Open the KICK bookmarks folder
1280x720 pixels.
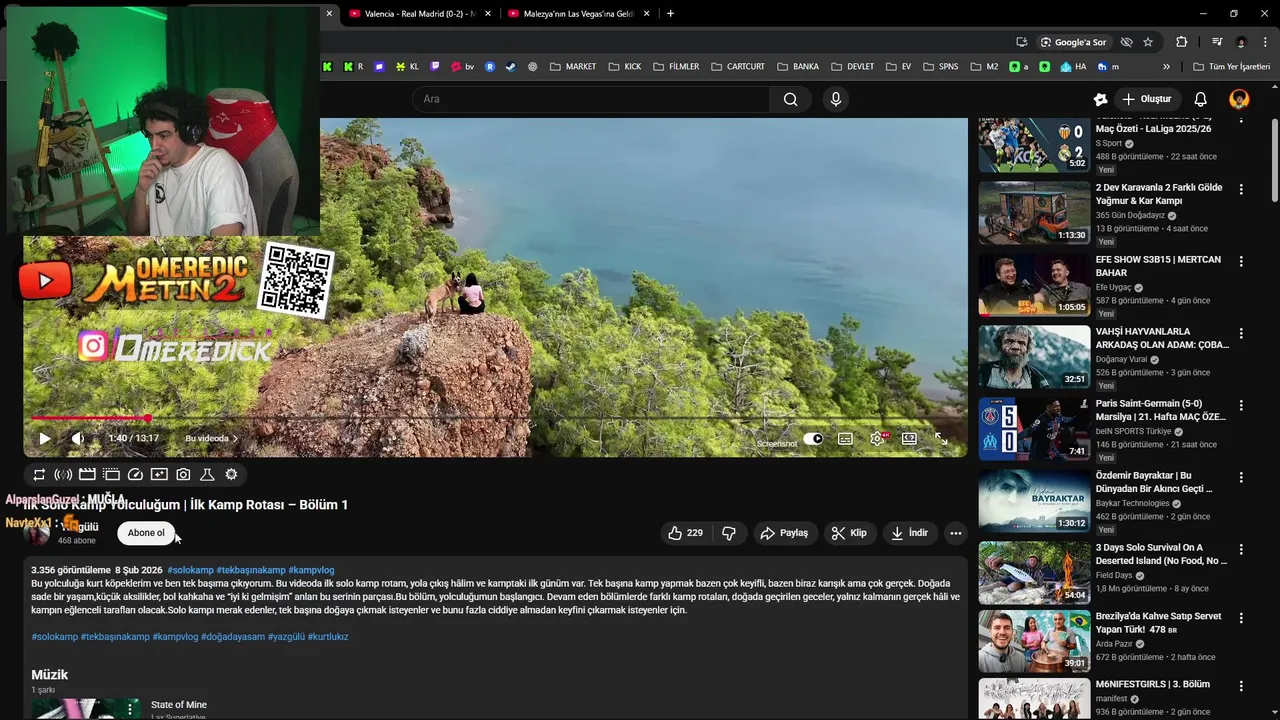click(624, 67)
